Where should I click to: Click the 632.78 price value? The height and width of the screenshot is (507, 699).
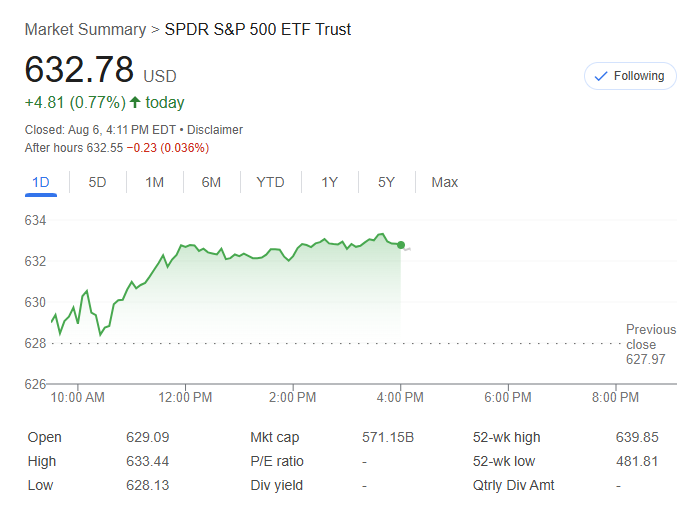coord(79,70)
